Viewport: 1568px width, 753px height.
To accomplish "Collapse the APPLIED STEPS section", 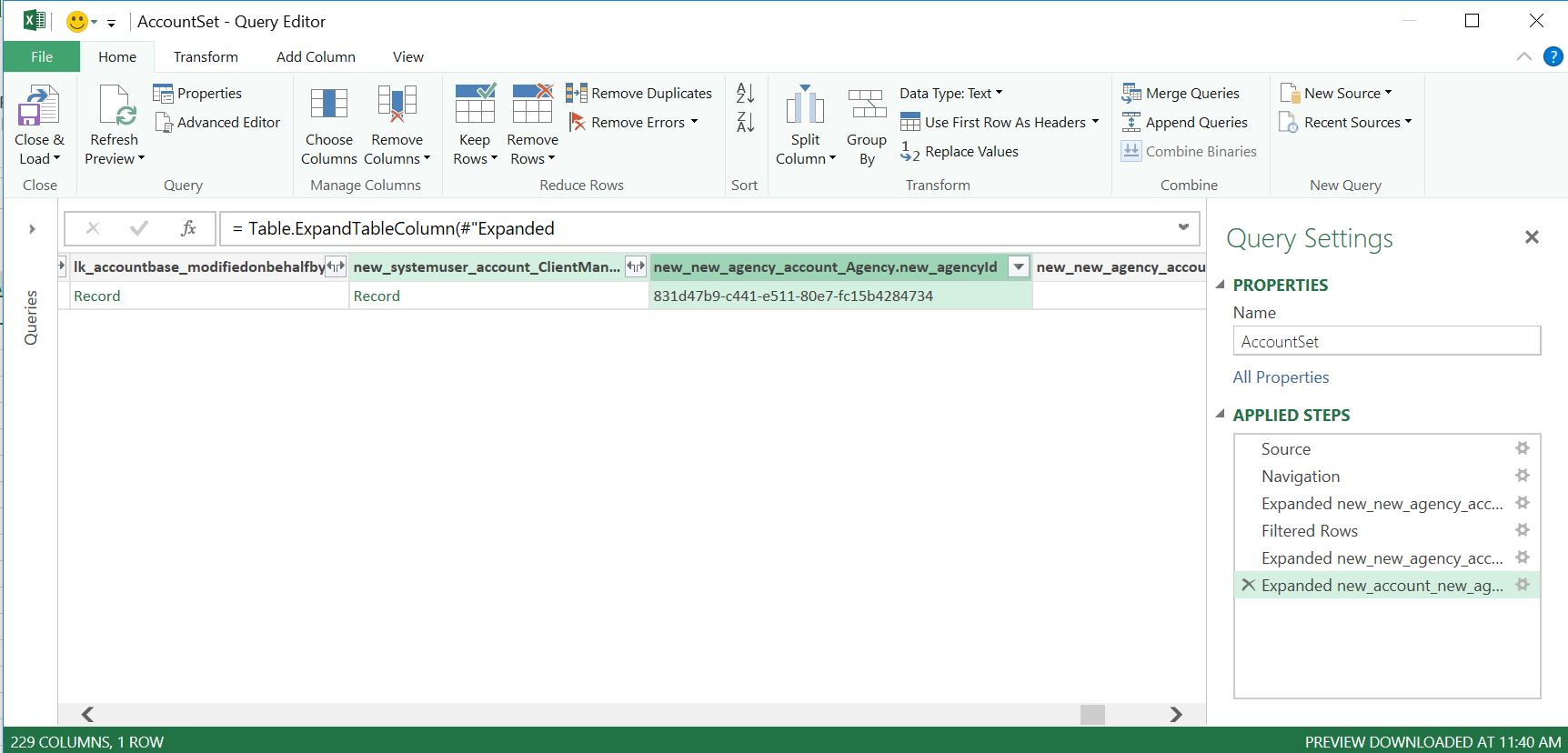I will tap(1221, 415).
